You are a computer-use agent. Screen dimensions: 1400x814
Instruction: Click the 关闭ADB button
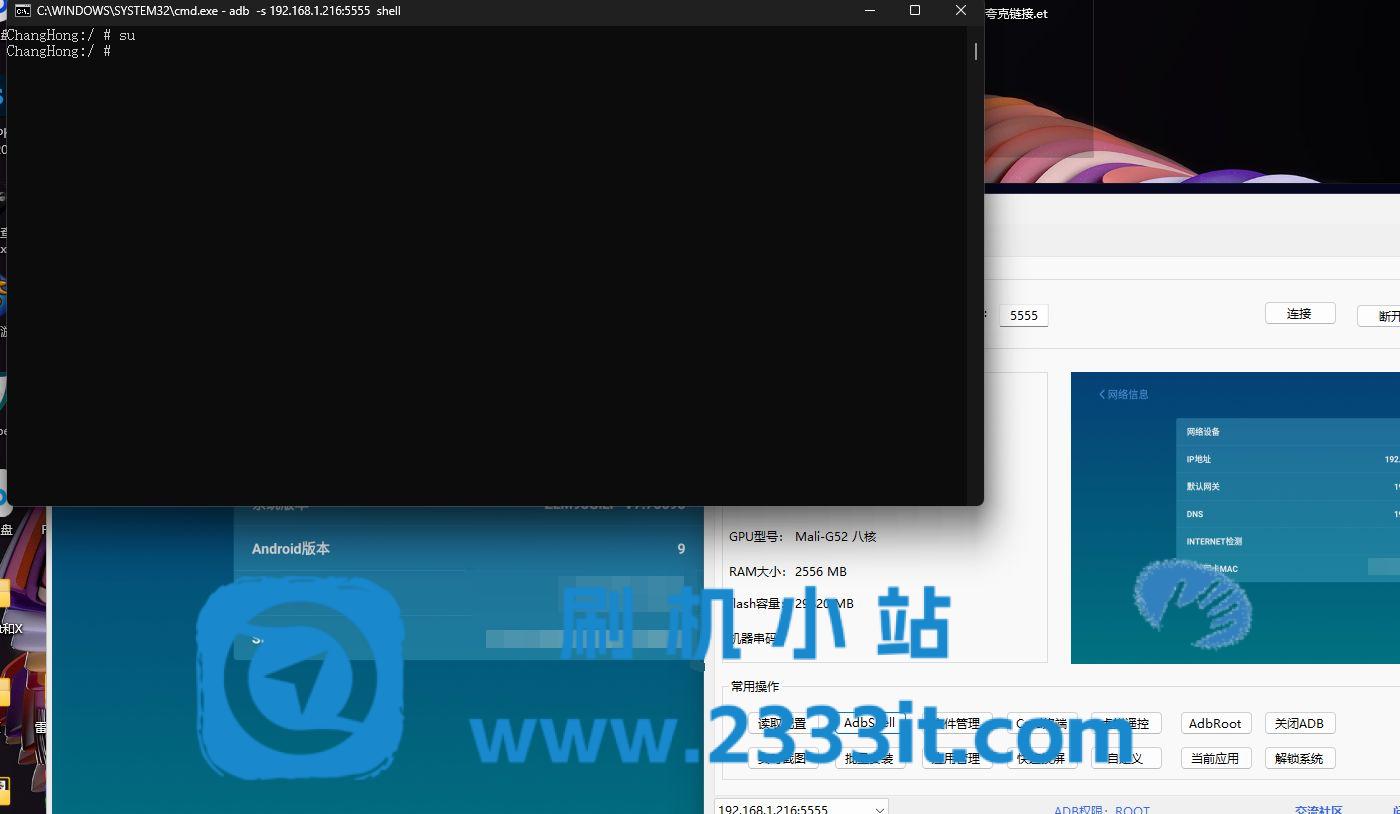click(1299, 724)
